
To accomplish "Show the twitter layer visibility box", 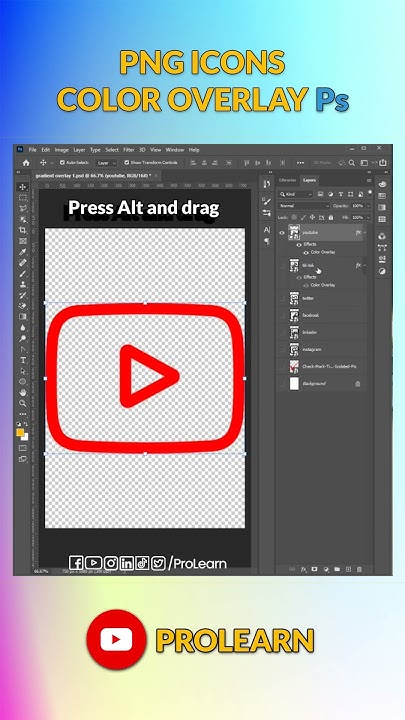I will (x=282, y=298).
